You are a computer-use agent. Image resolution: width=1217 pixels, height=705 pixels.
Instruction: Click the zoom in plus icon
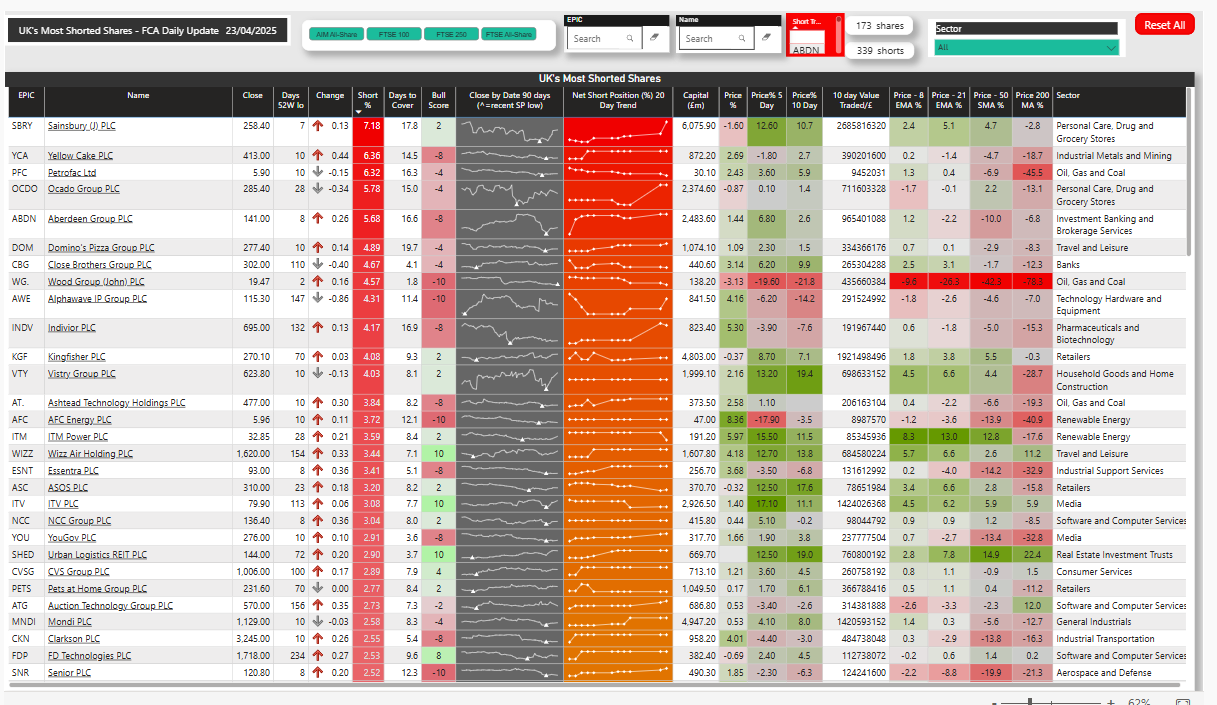pos(1110,701)
